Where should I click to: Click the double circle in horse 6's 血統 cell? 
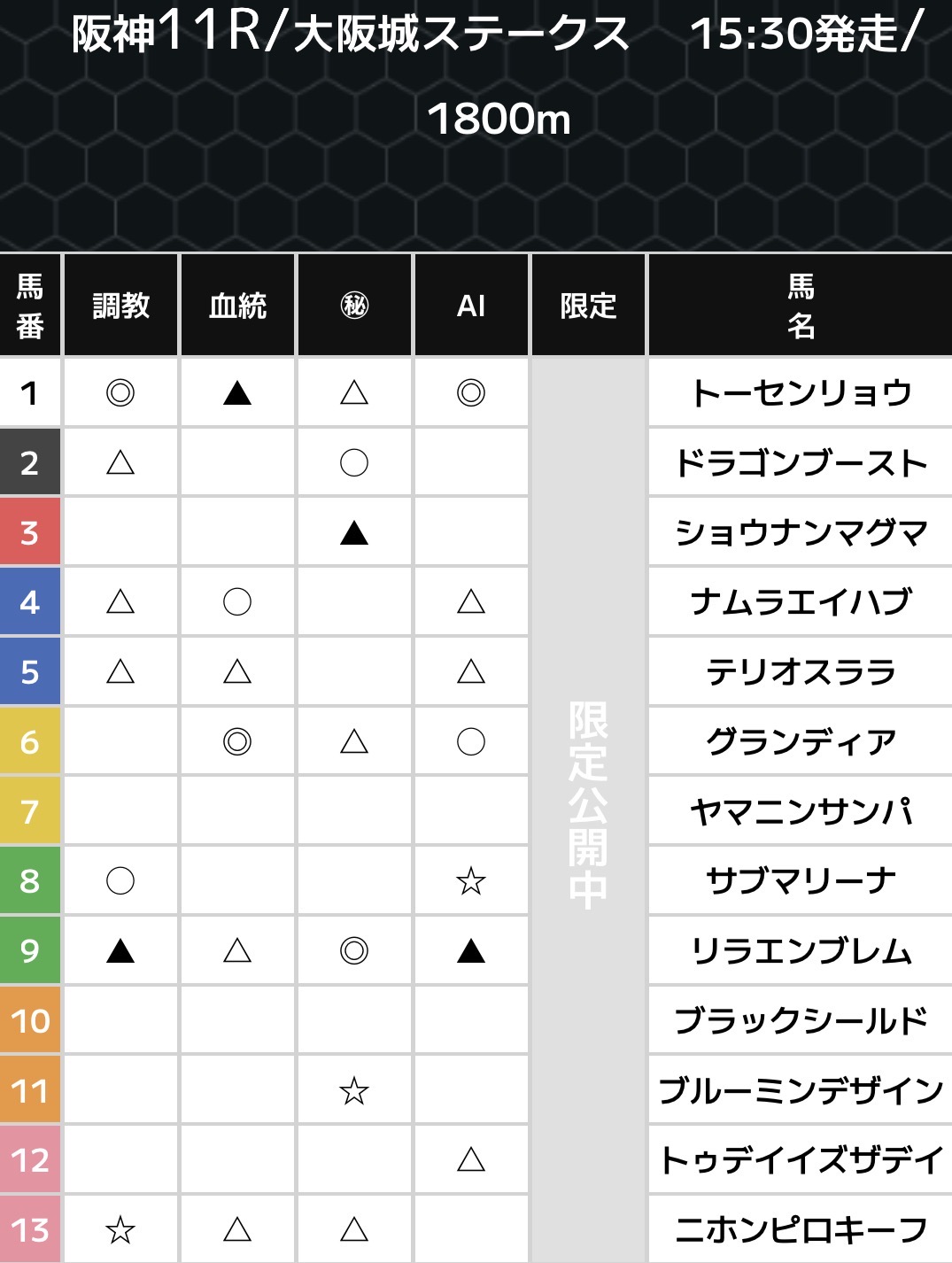237,741
